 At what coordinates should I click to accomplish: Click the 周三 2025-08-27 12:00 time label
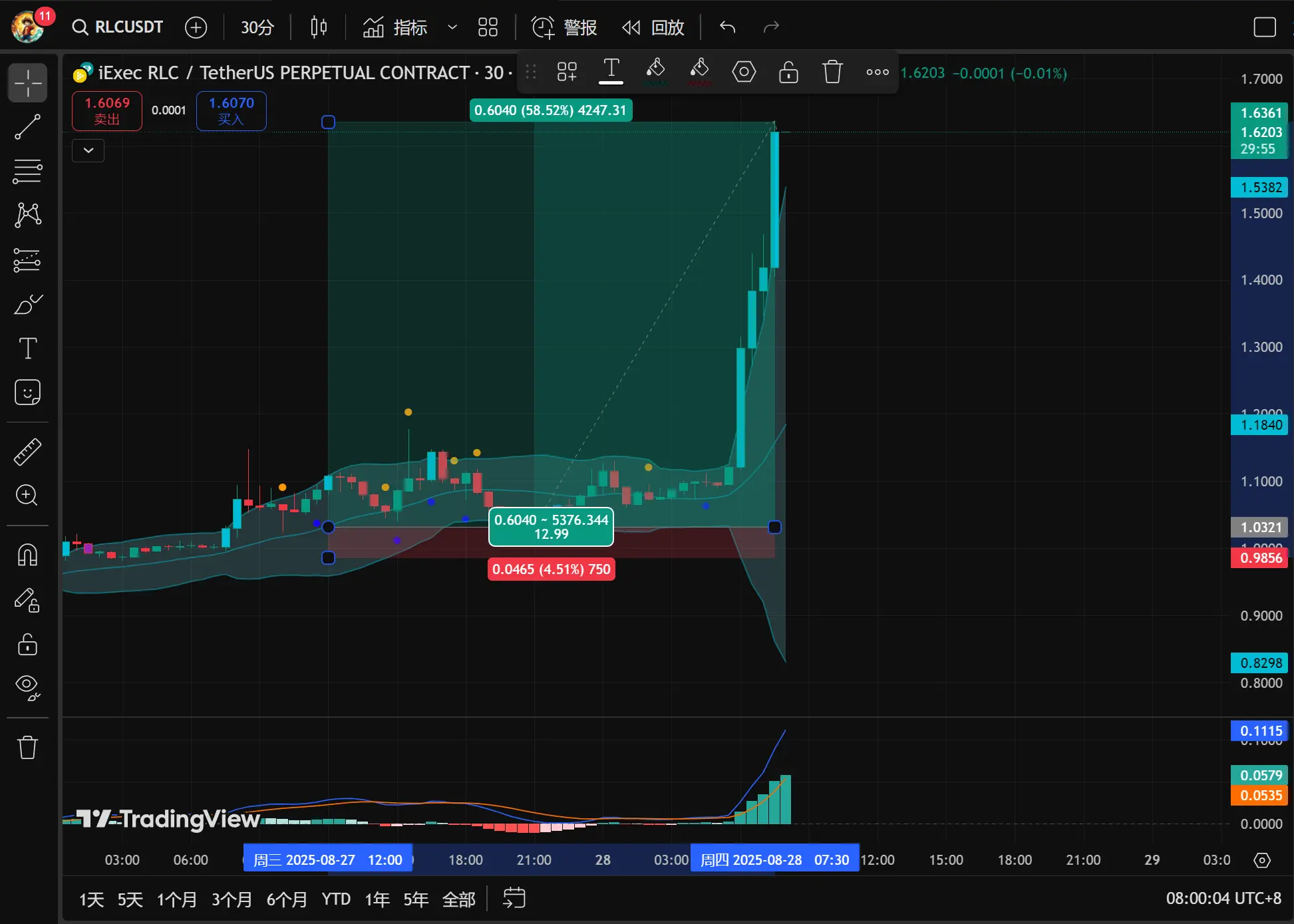coord(328,859)
